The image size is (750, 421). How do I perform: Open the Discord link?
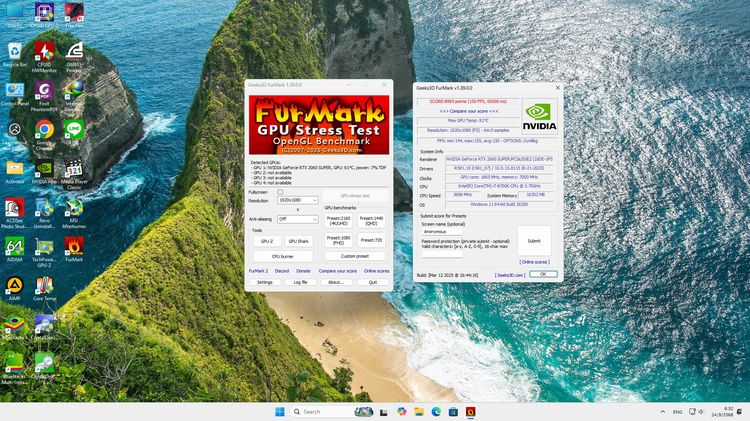(x=282, y=271)
